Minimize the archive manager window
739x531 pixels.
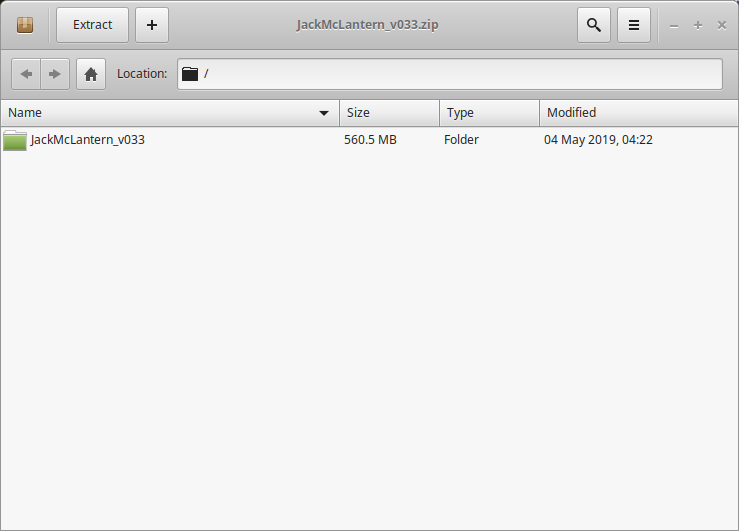tap(674, 25)
